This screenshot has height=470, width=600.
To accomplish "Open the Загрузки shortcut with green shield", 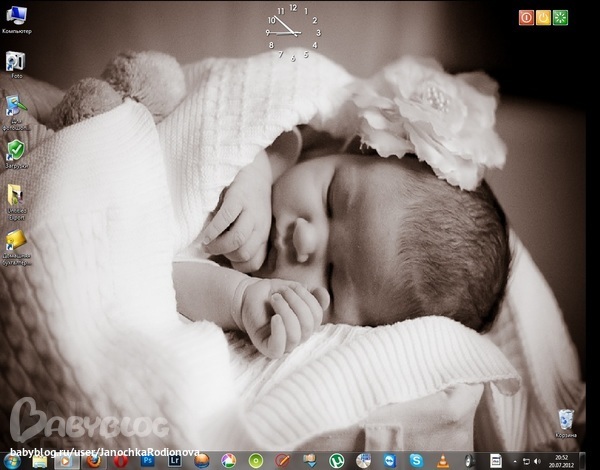I will point(16,151).
